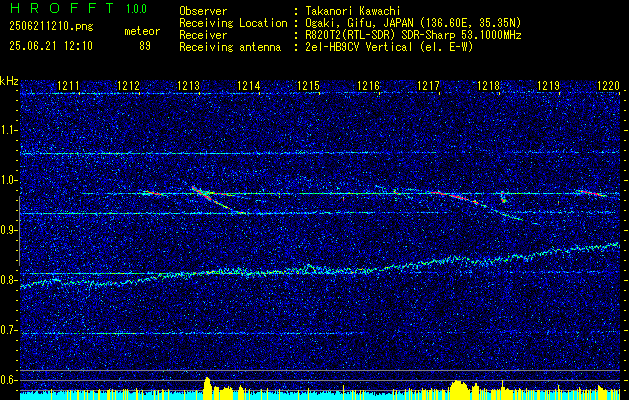The height and width of the screenshot is (400, 629).
Task: Click the 1.0 frequency axis label
Action: 9,180
